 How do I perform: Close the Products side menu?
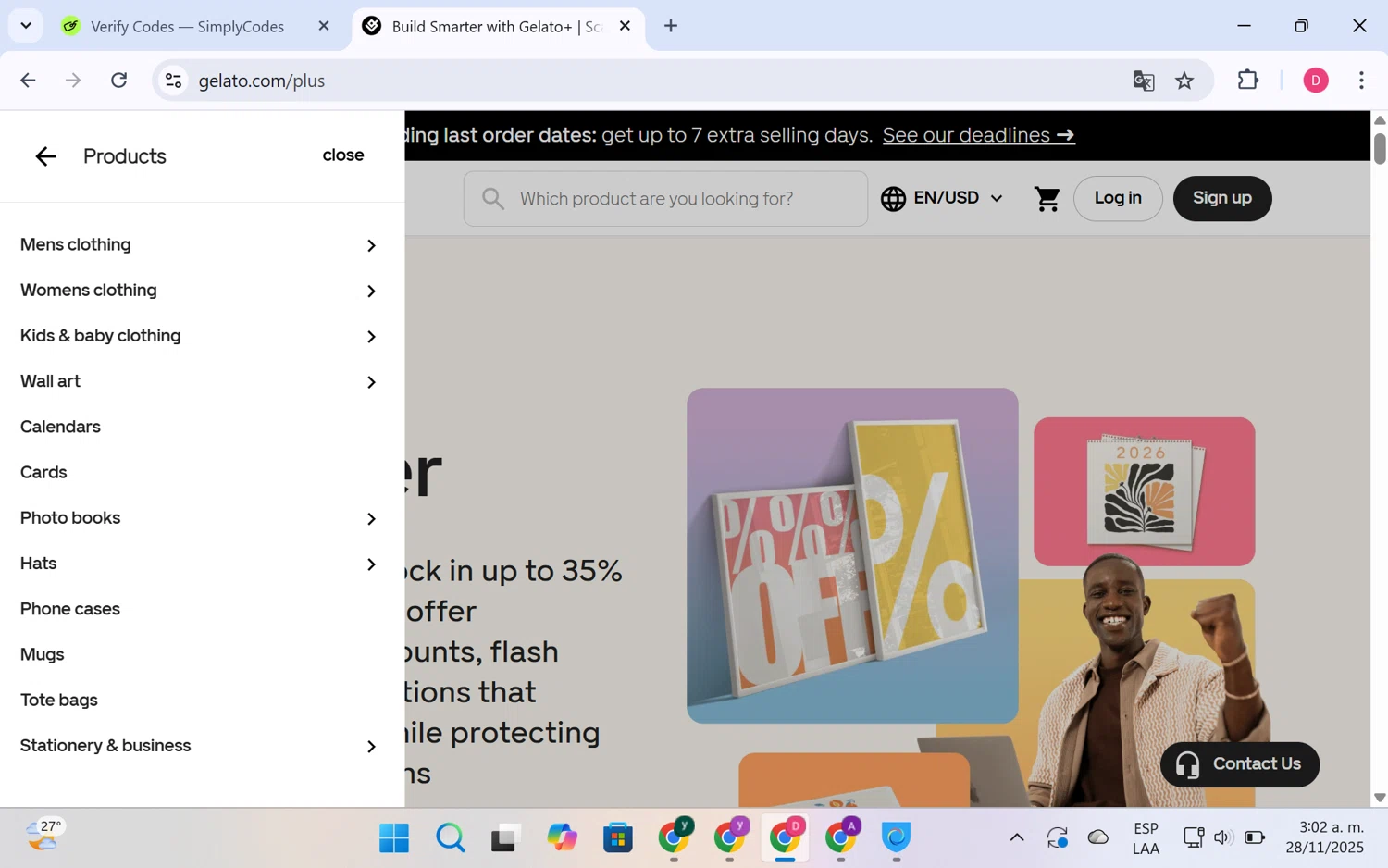point(343,155)
